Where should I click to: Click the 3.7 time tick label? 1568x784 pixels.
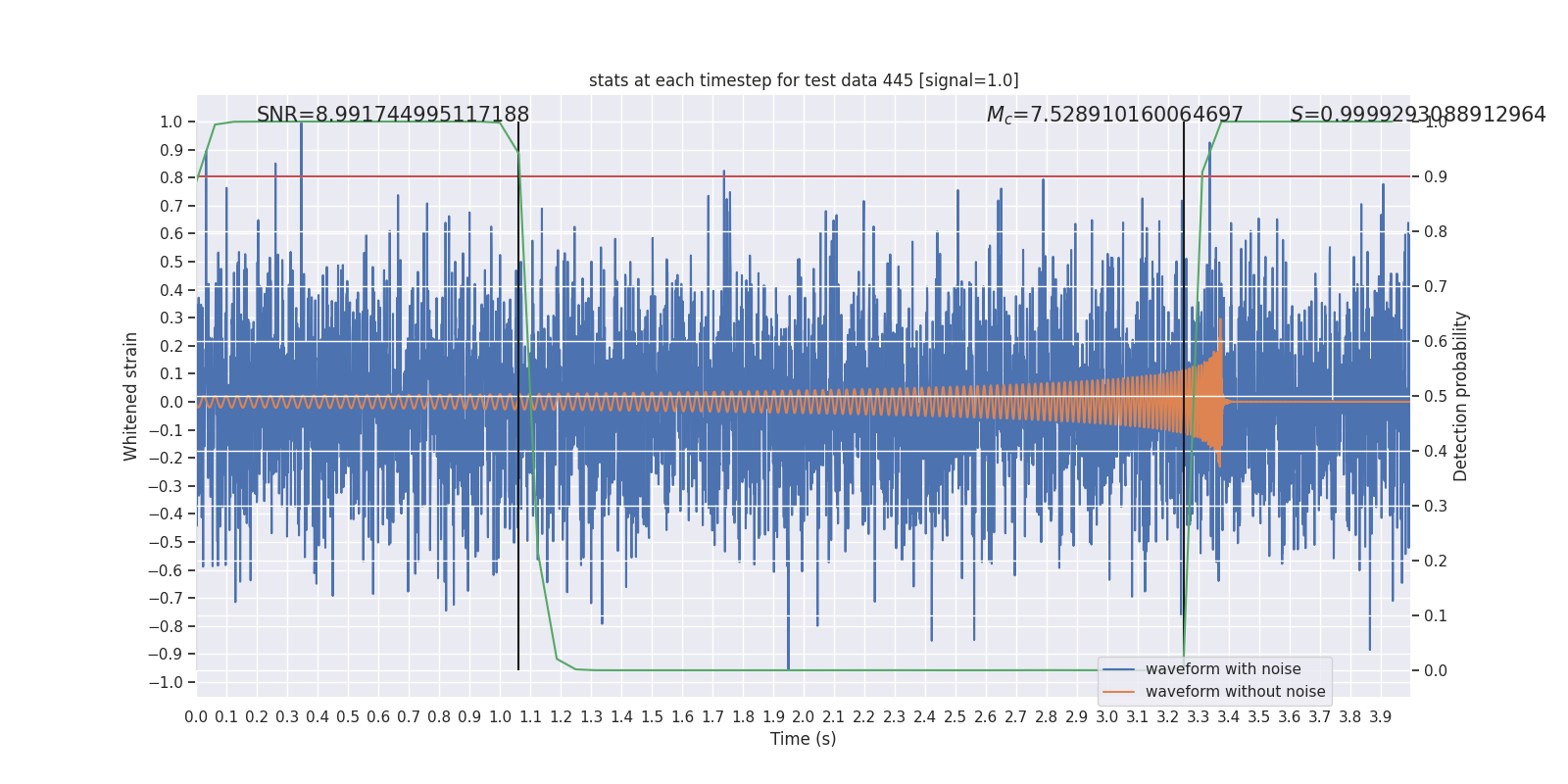point(1320,716)
